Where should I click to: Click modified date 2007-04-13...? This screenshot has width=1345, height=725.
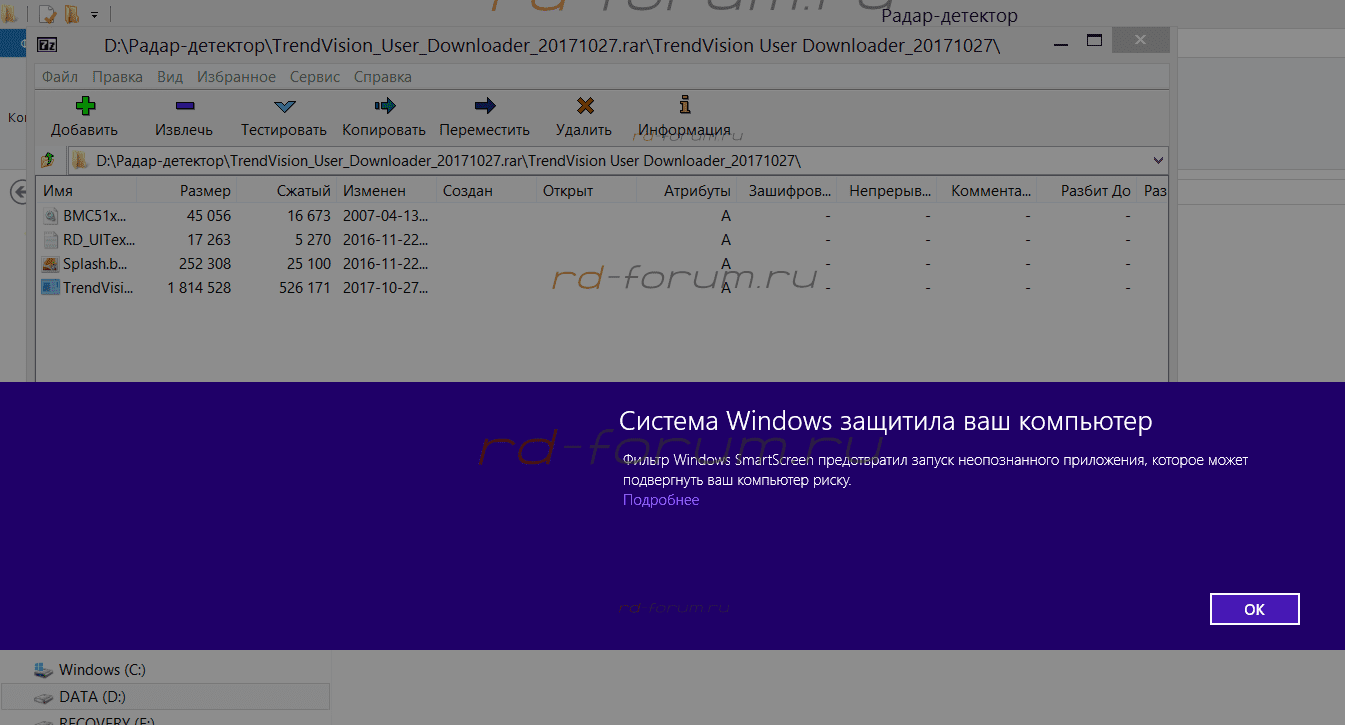[385, 216]
